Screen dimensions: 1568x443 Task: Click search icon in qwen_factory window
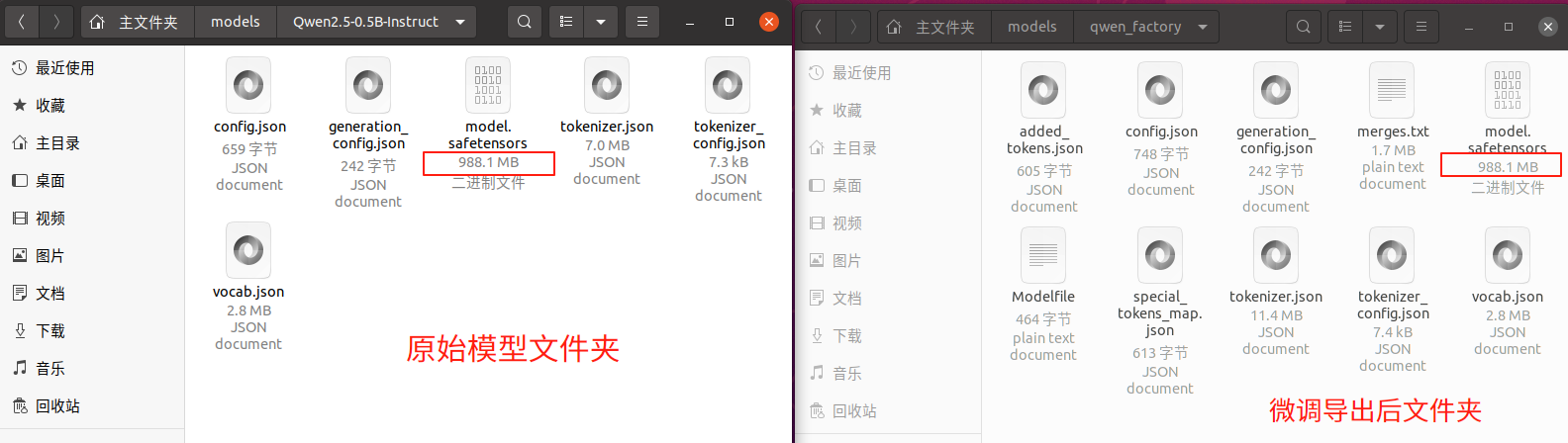coord(1304,27)
